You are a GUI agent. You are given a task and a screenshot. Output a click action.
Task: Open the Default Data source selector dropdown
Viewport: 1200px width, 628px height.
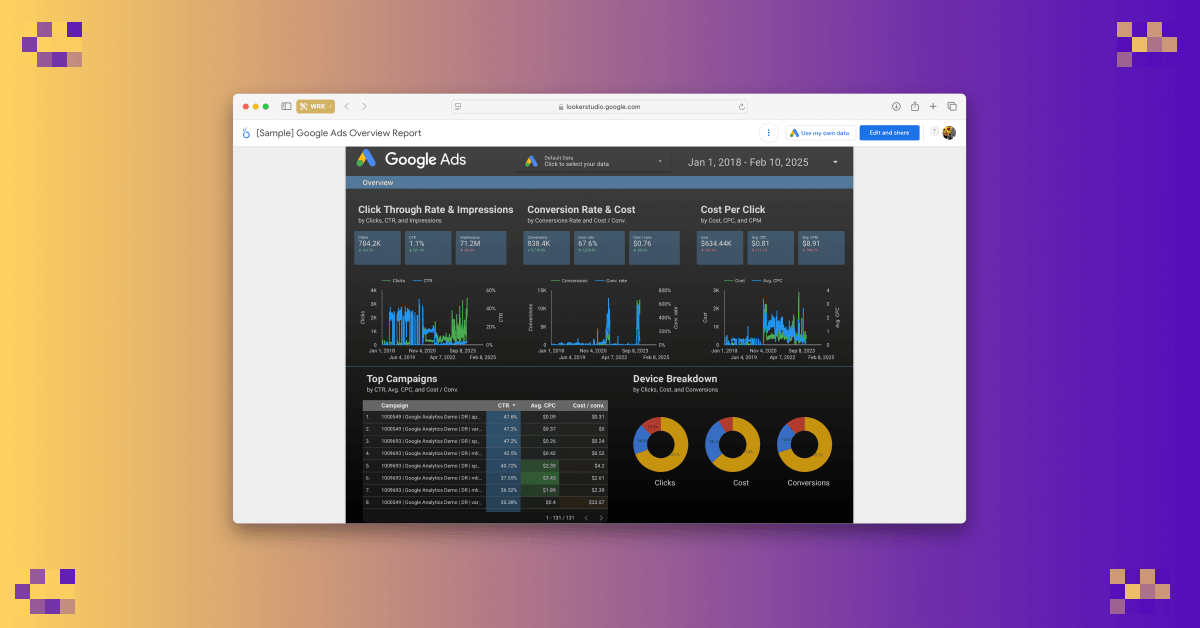[x=594, y=160]
